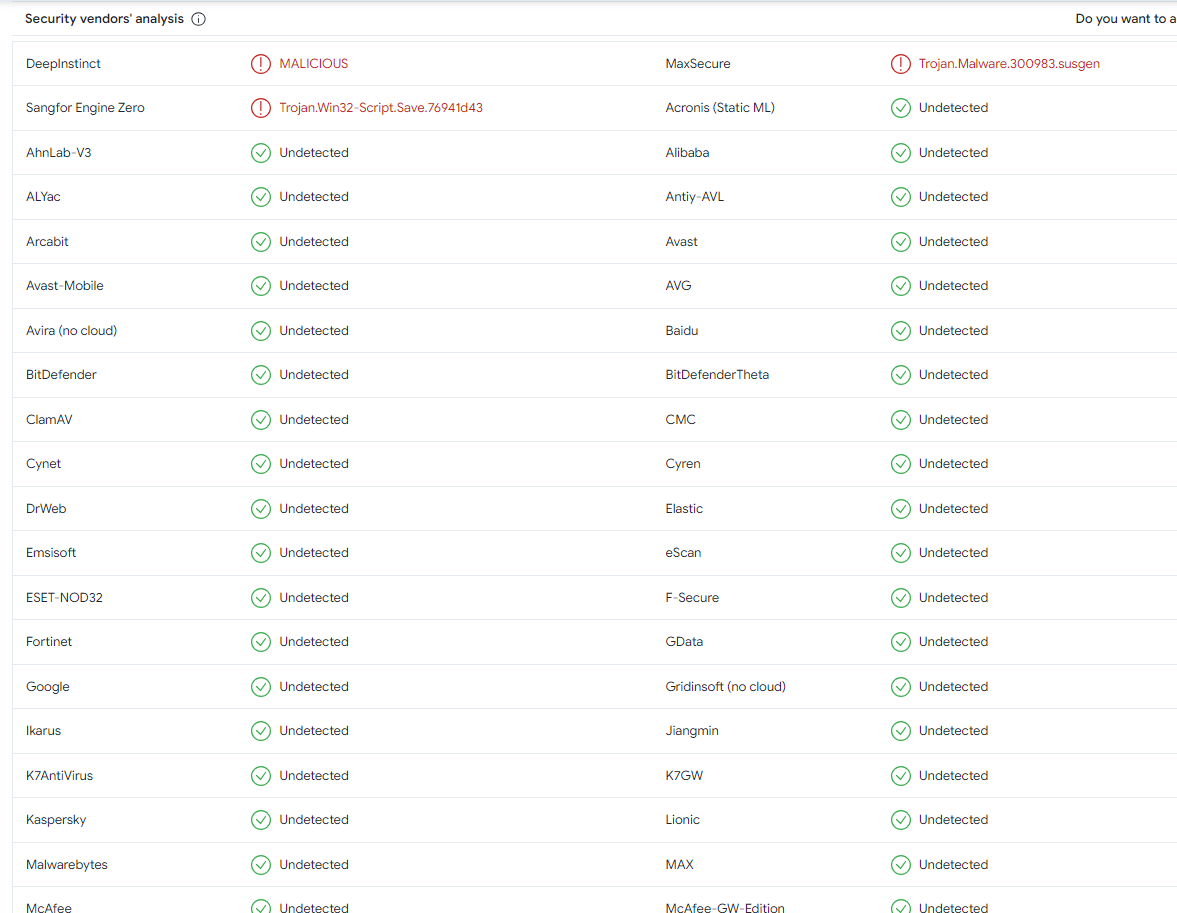Click the green check icon for ALYac
This screenshot has height=913, width=1177.
[x=260, y=197]
